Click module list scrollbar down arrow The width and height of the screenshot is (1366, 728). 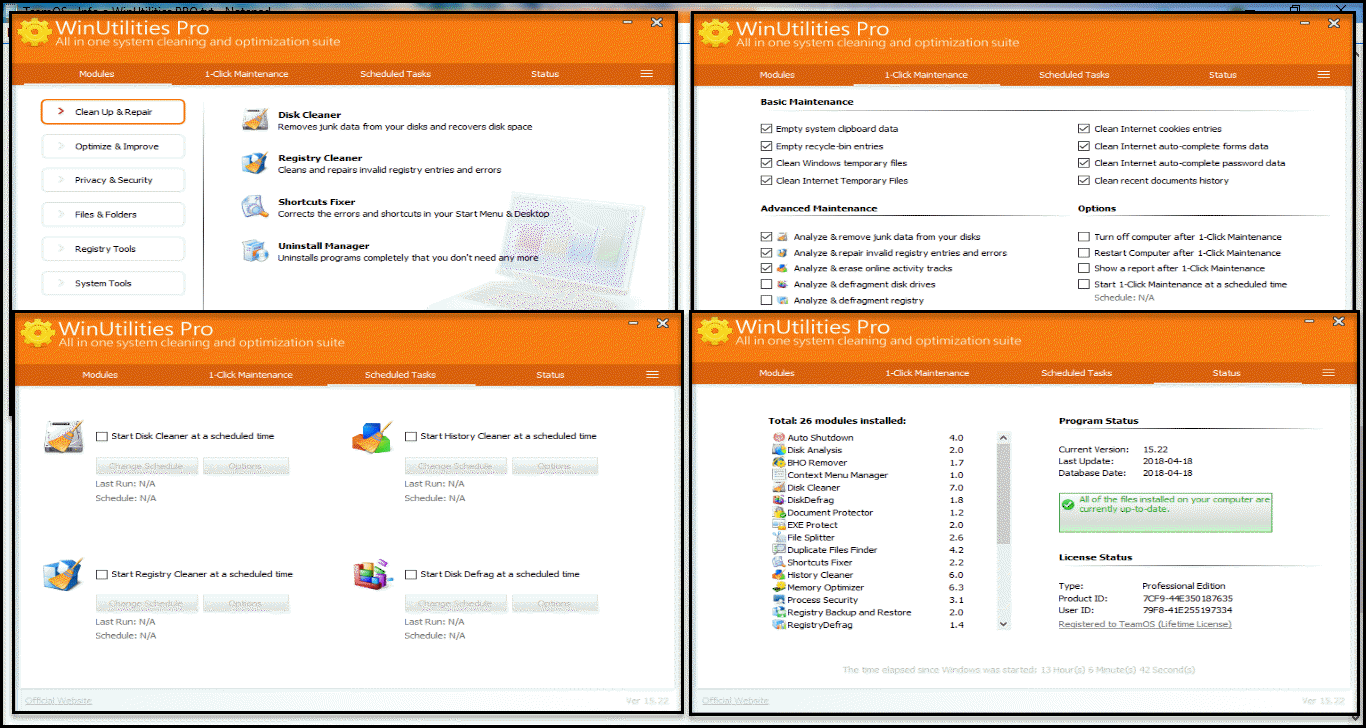click(x=1004, y=624)
